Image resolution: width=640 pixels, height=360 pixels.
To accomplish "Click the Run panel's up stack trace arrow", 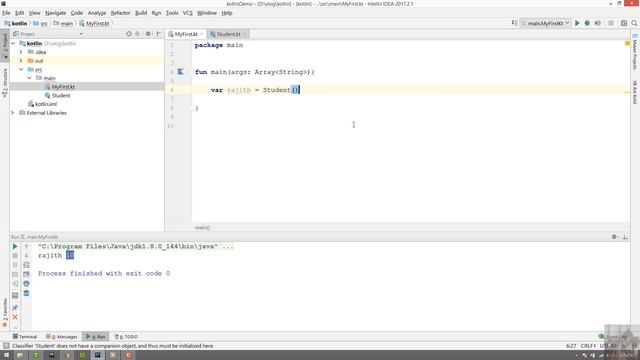I will [26, 247].
